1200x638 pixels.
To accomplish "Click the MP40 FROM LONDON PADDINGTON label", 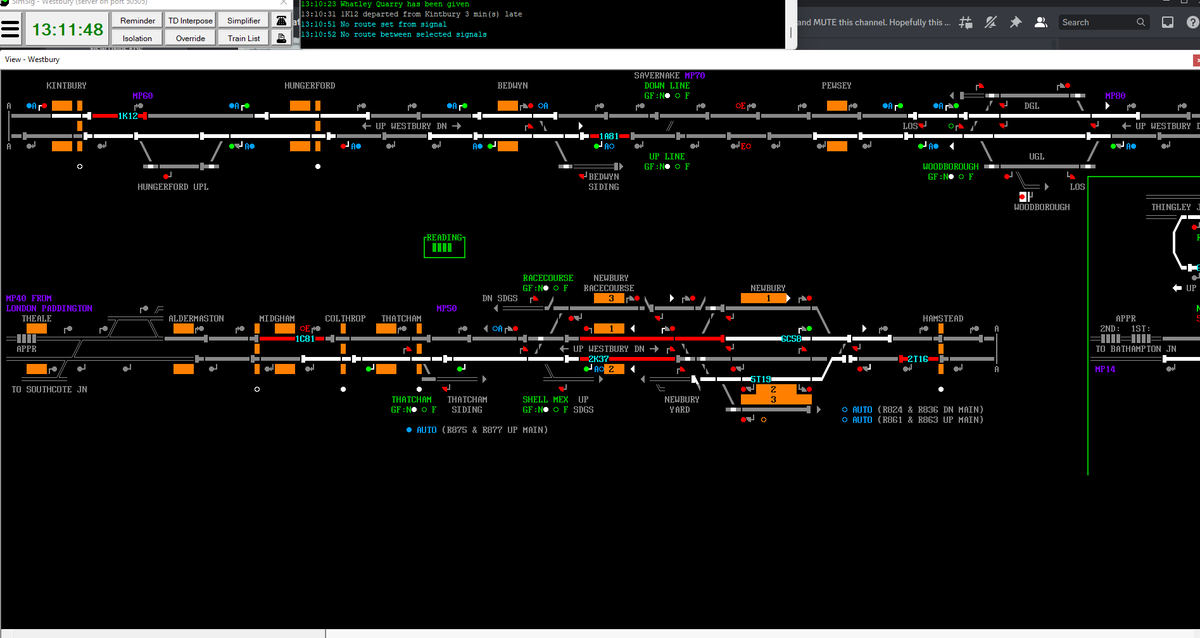I will tap(49, 303).
